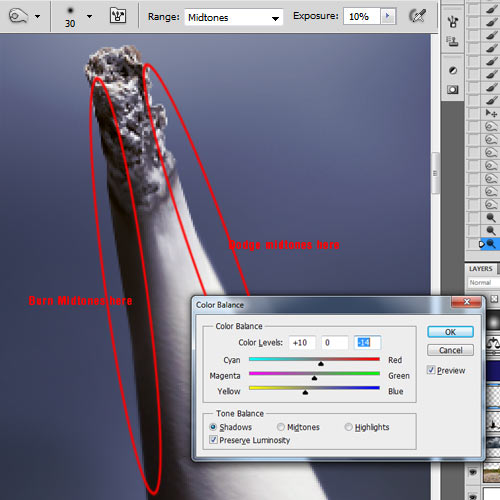Screen dimensions: 500x500
Task: Select the Shadows tone balance radio
Action: [213, 427]
